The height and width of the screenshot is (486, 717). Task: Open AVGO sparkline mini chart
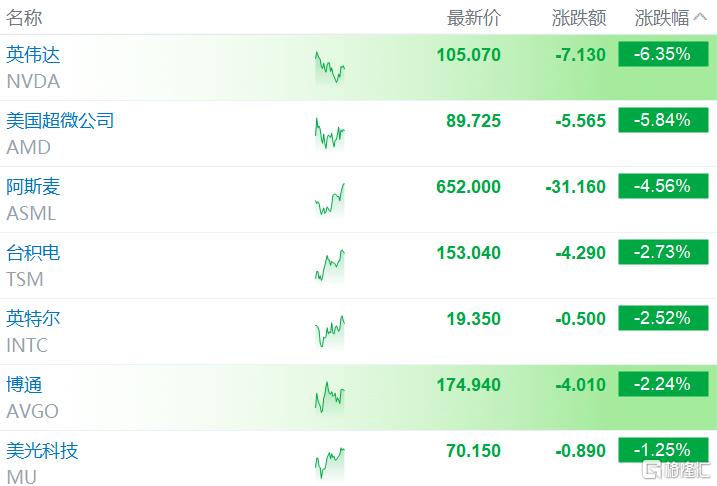[330, 397]
